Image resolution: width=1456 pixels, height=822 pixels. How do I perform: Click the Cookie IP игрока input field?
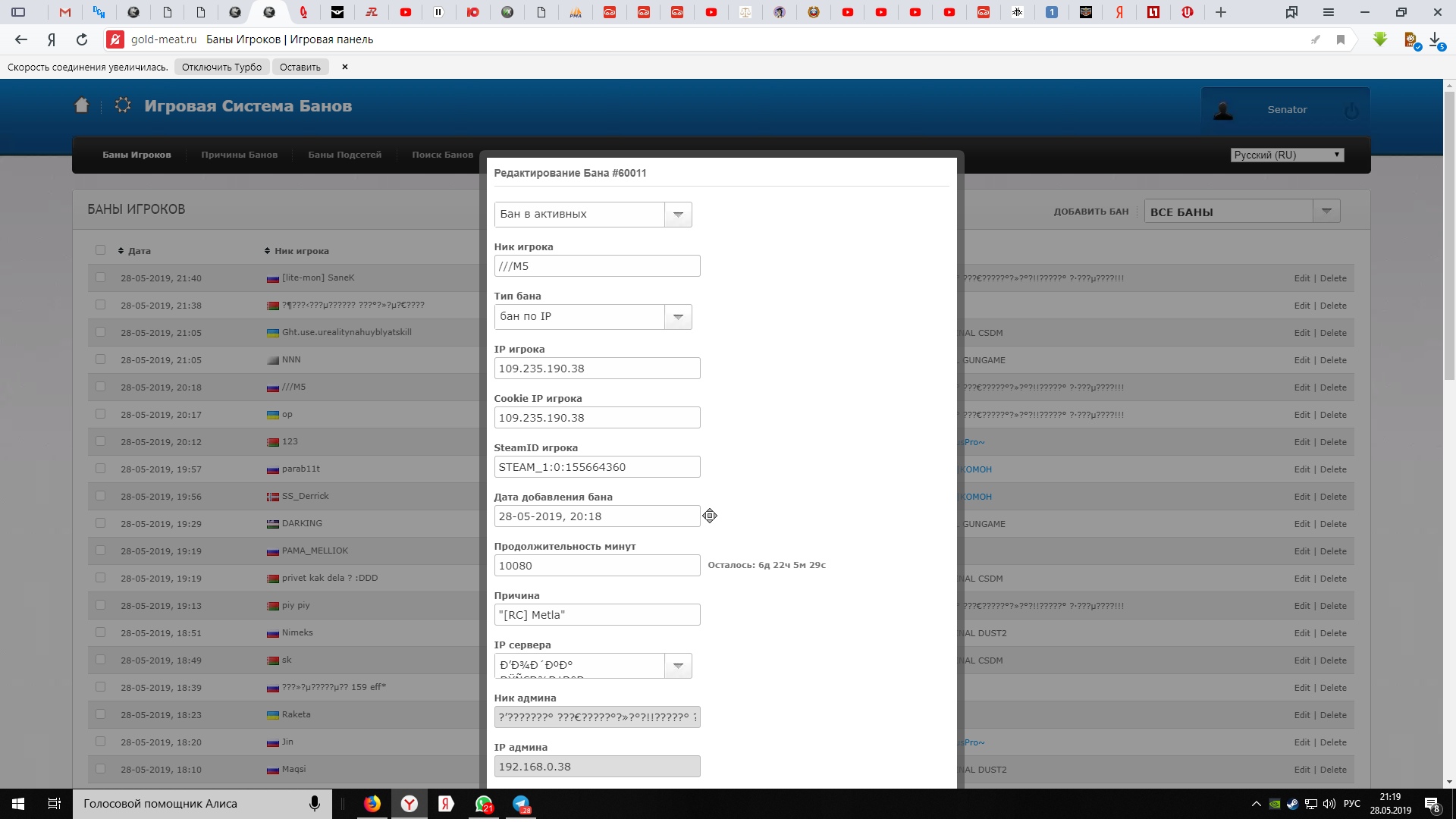coord(597,418)
